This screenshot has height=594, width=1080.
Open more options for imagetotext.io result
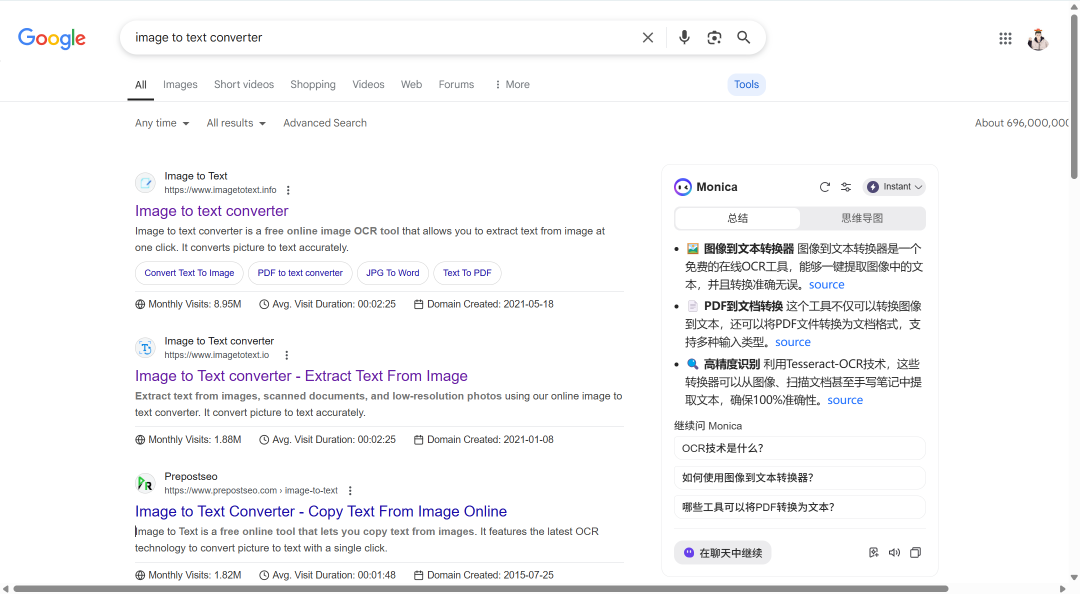point(287,355)
